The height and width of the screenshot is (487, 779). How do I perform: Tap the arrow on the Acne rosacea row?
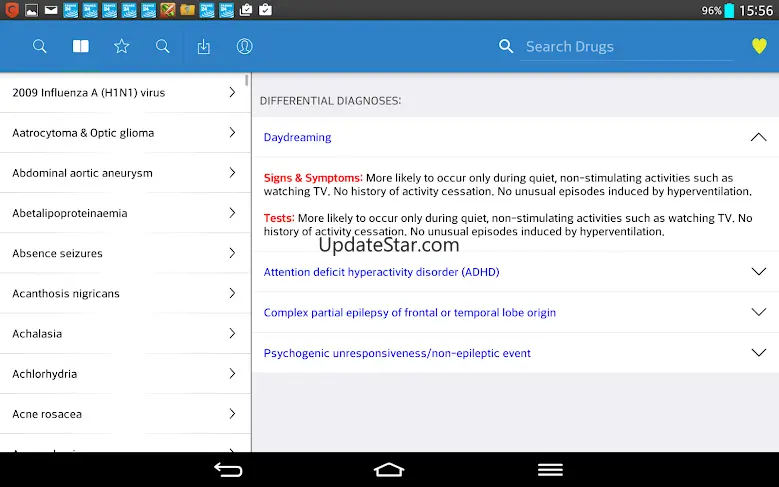232,413
